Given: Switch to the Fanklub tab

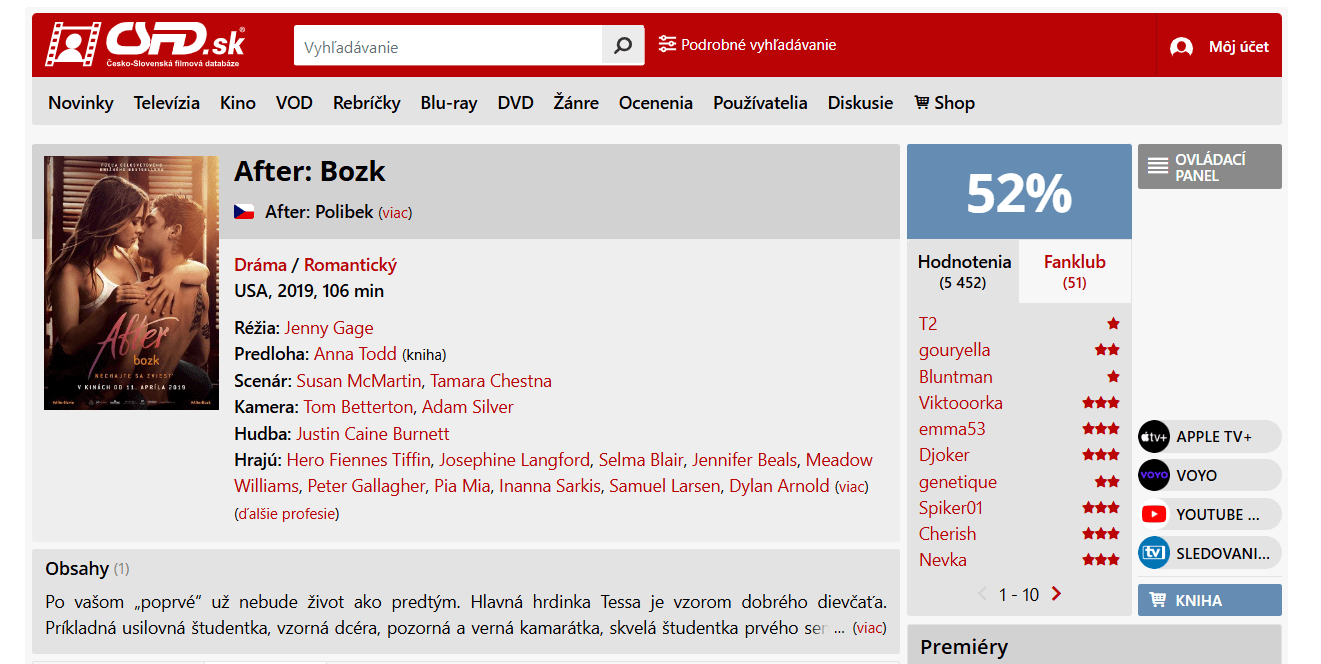Looking at the screenshot, I should tap(1074, 271).
